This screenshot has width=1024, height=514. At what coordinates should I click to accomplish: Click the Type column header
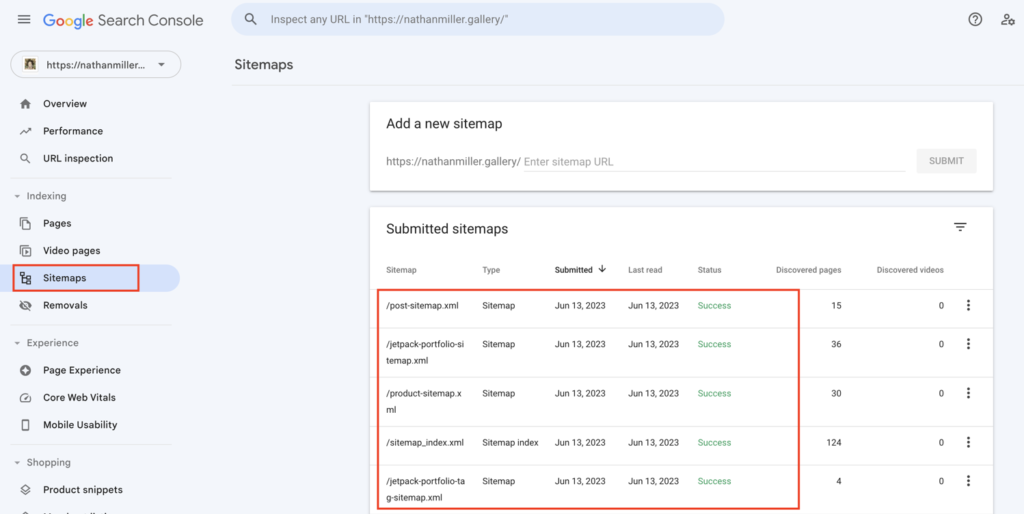coord(491,270)
